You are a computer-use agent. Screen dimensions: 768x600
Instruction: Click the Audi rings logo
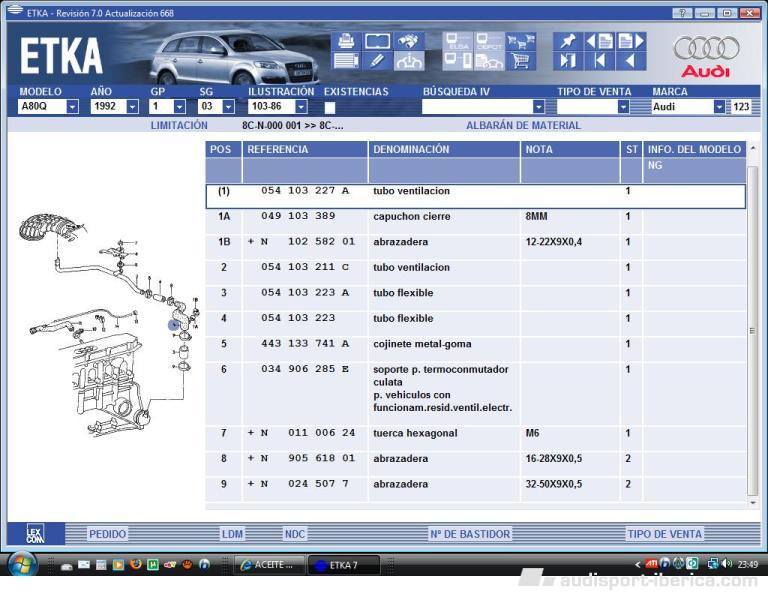706,48
